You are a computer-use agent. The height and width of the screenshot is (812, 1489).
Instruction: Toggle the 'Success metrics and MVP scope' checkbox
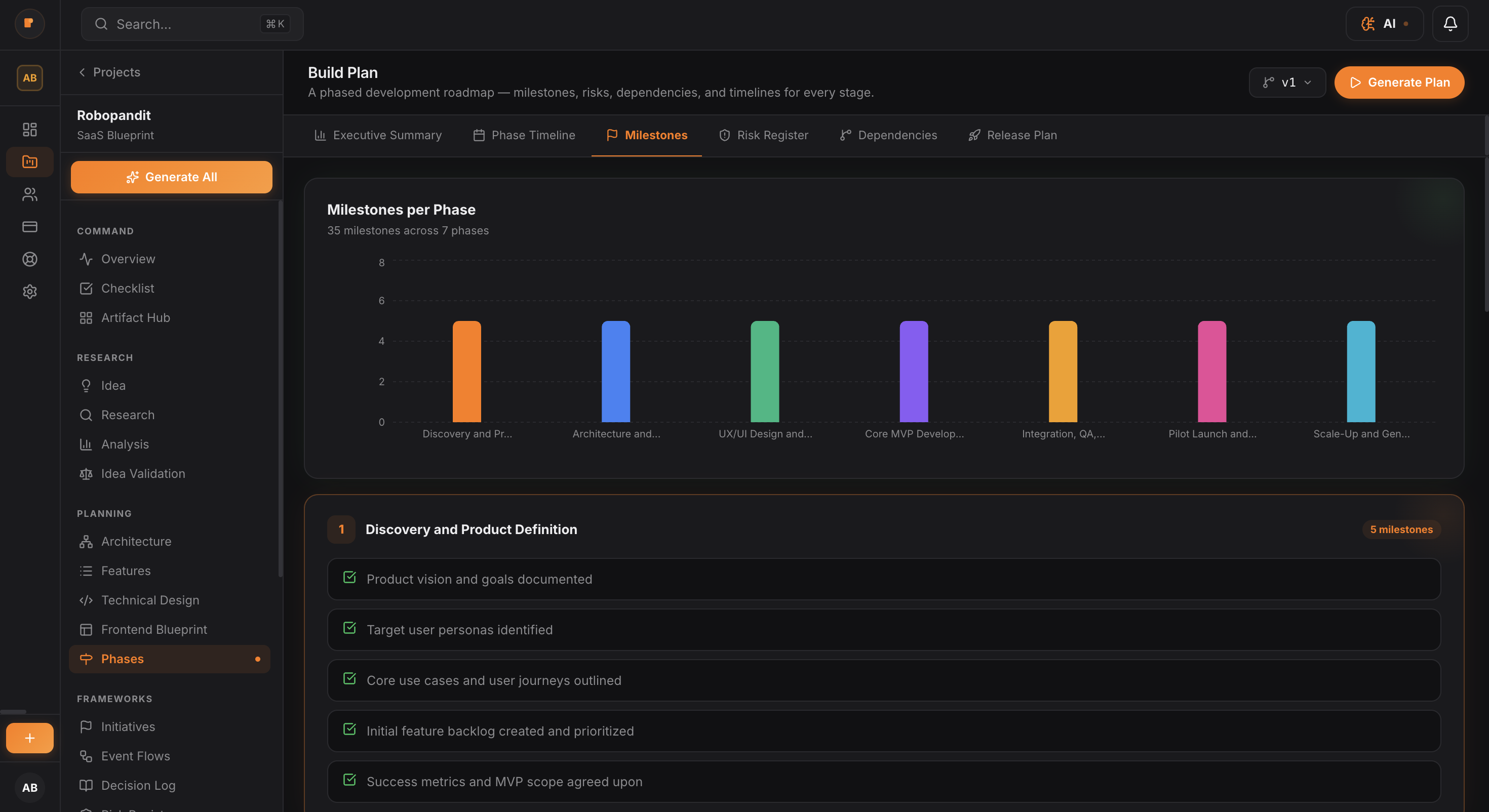[349, 780]
